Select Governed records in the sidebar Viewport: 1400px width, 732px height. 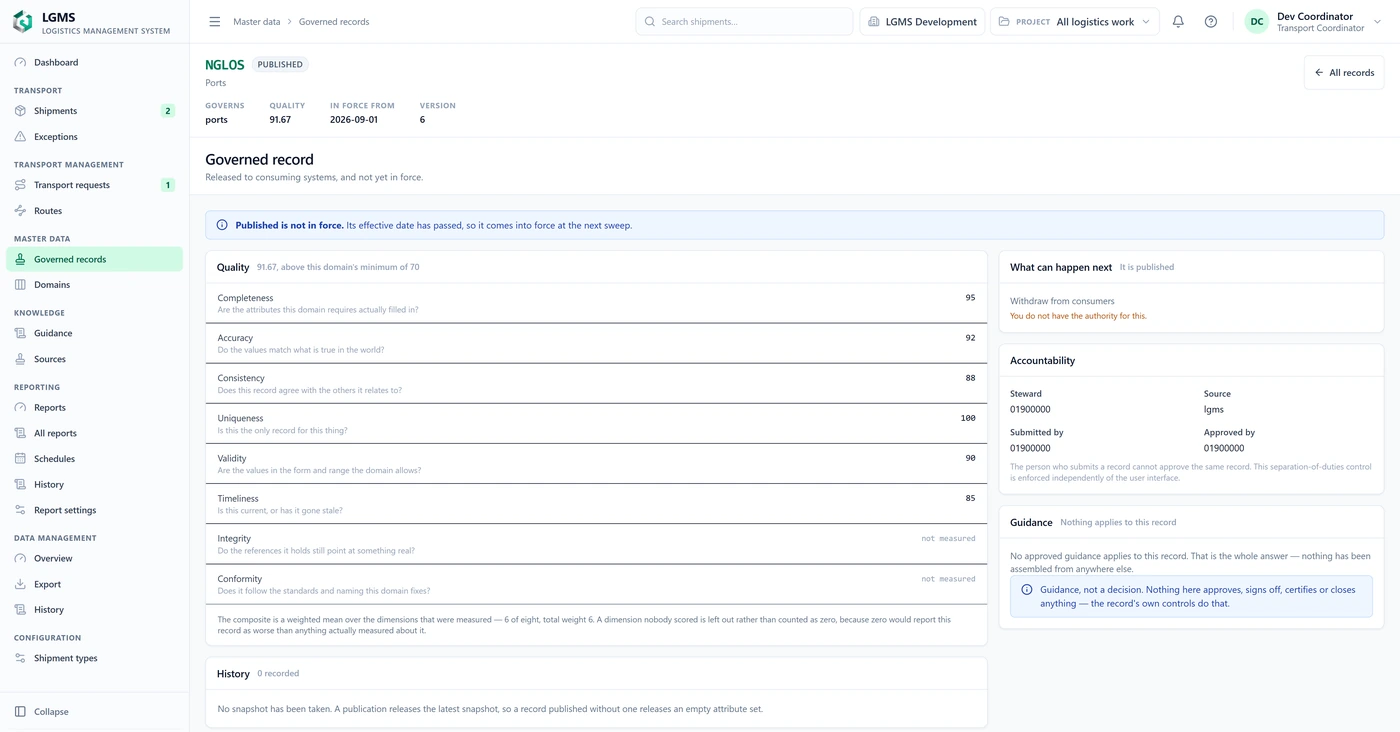(95, 259)
